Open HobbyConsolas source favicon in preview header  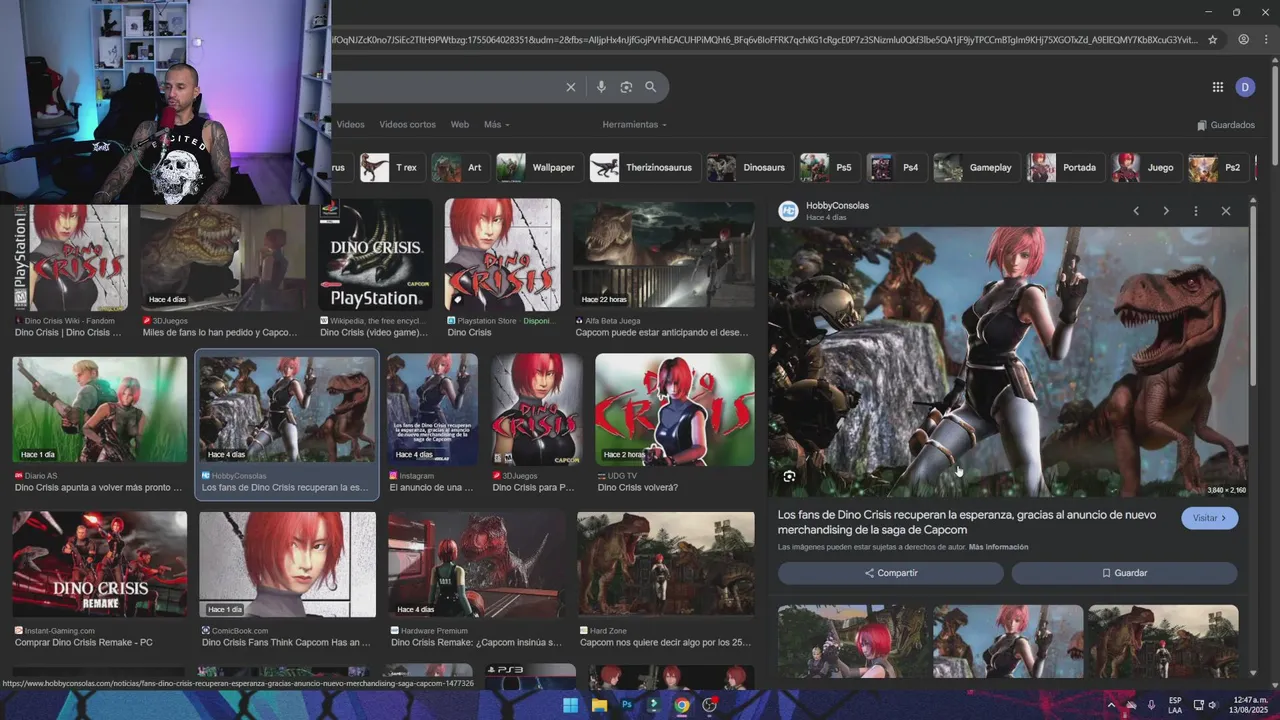coord(788,211)
